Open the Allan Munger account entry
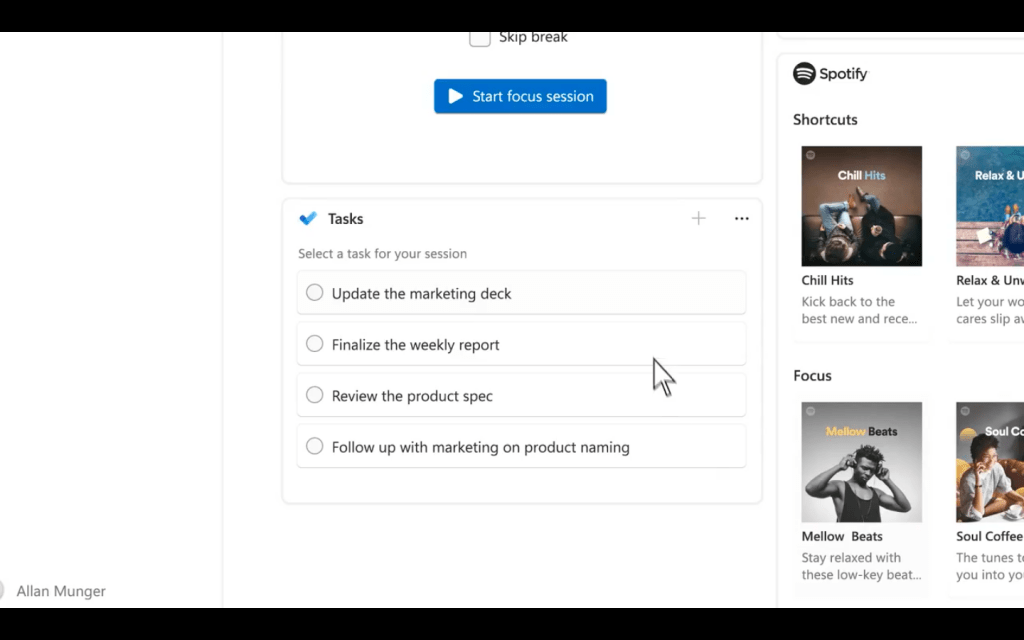The width and height of the screenshot is (1024, 640). tap(54, 590)
